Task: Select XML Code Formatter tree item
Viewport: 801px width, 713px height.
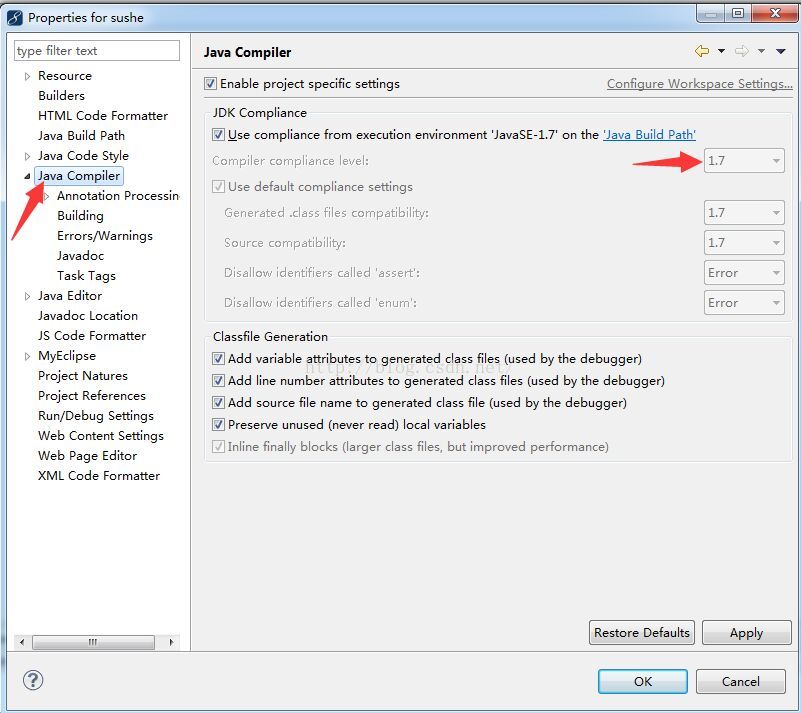Action: [99, 476]
